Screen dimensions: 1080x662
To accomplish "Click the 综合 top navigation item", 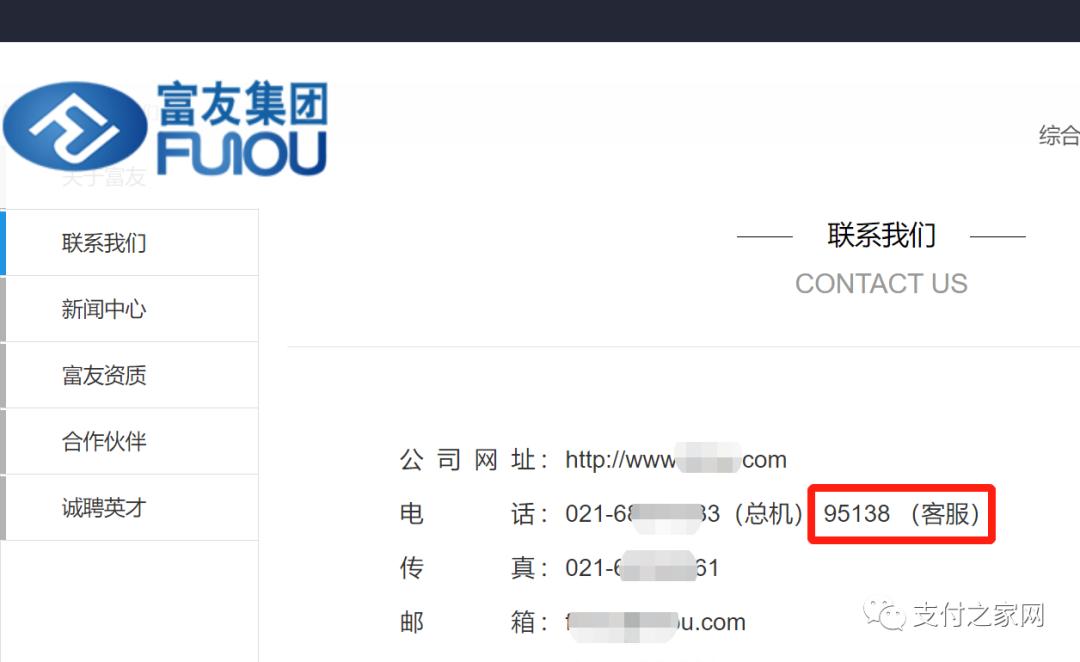I will click(x=1059, y=135).
